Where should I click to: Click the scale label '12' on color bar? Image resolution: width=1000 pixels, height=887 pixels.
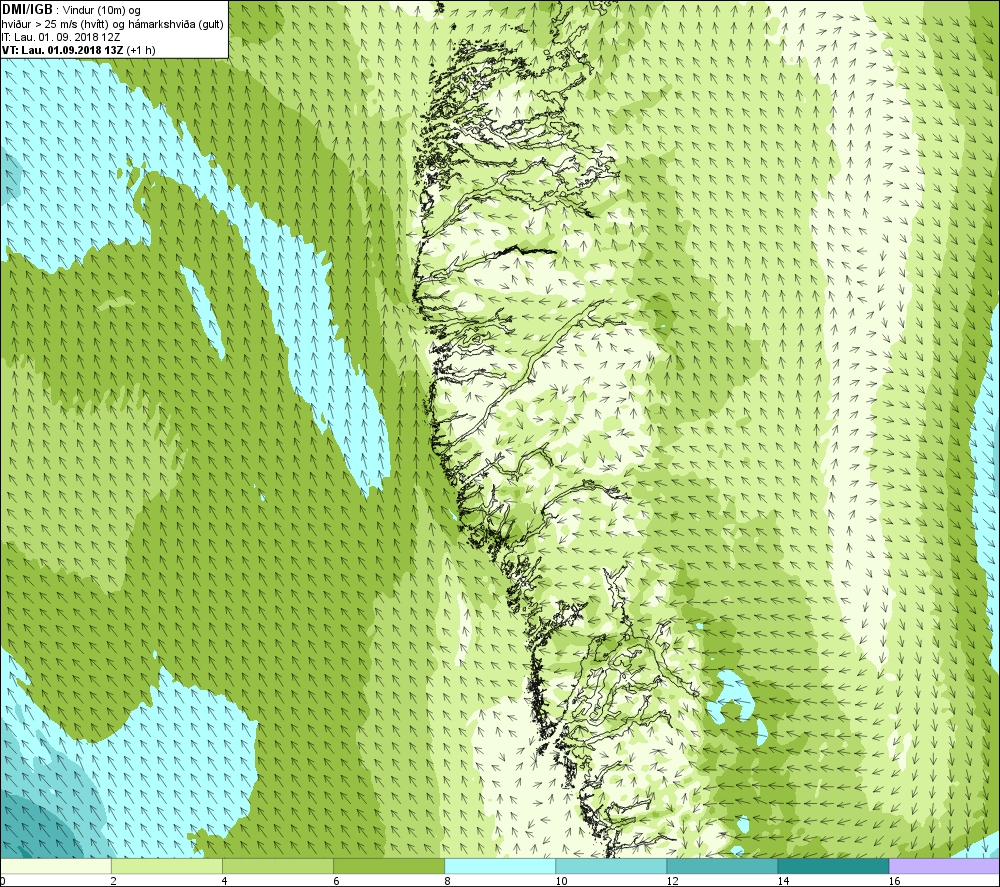tap(672, 881)
